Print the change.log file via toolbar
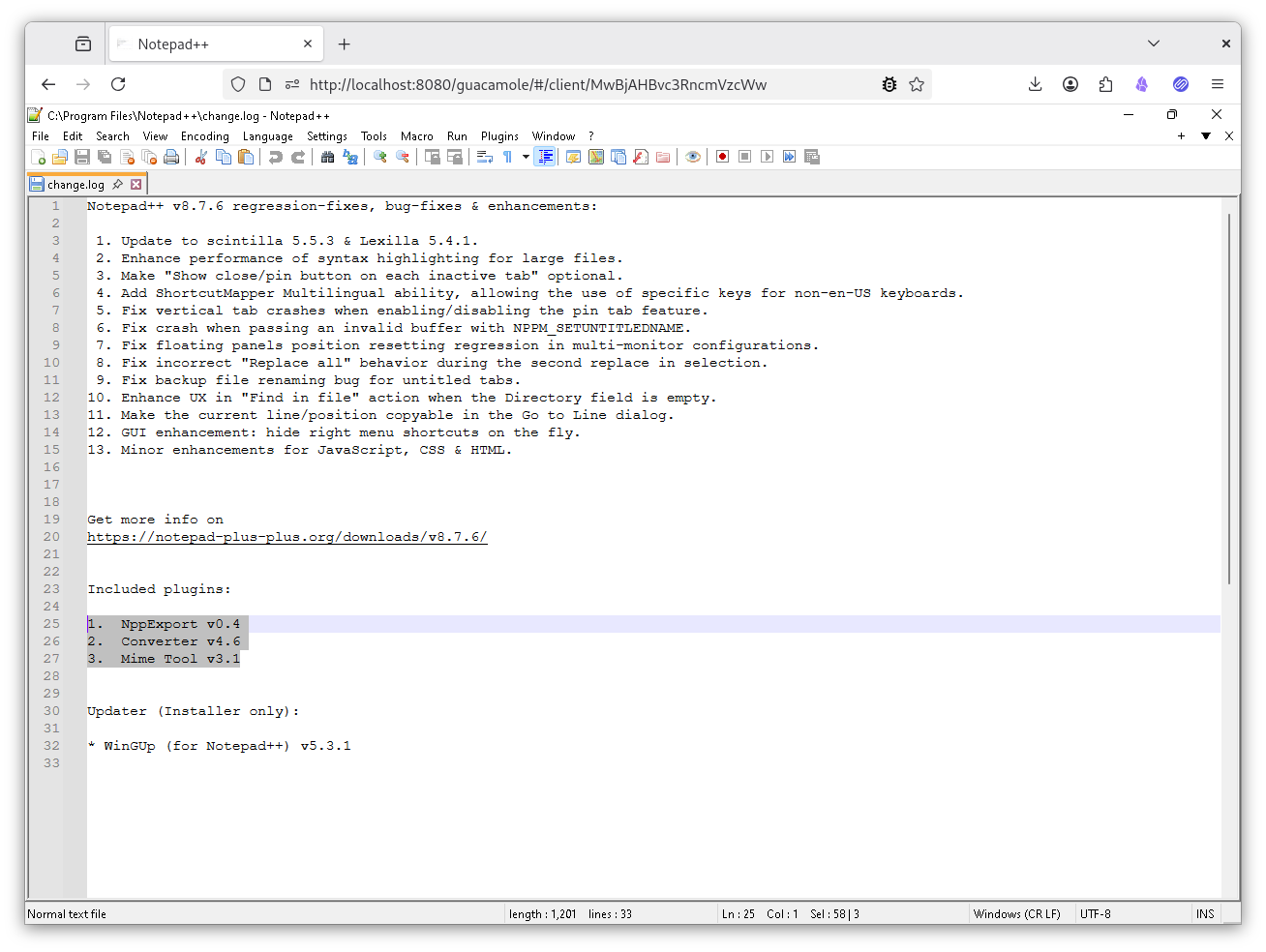 (x=172, y=156)
